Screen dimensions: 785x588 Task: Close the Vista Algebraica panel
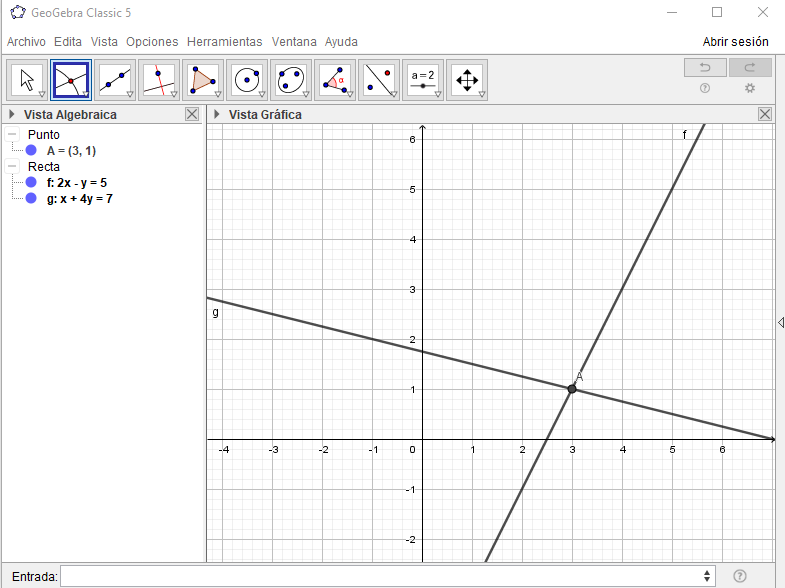coord(192,114)
